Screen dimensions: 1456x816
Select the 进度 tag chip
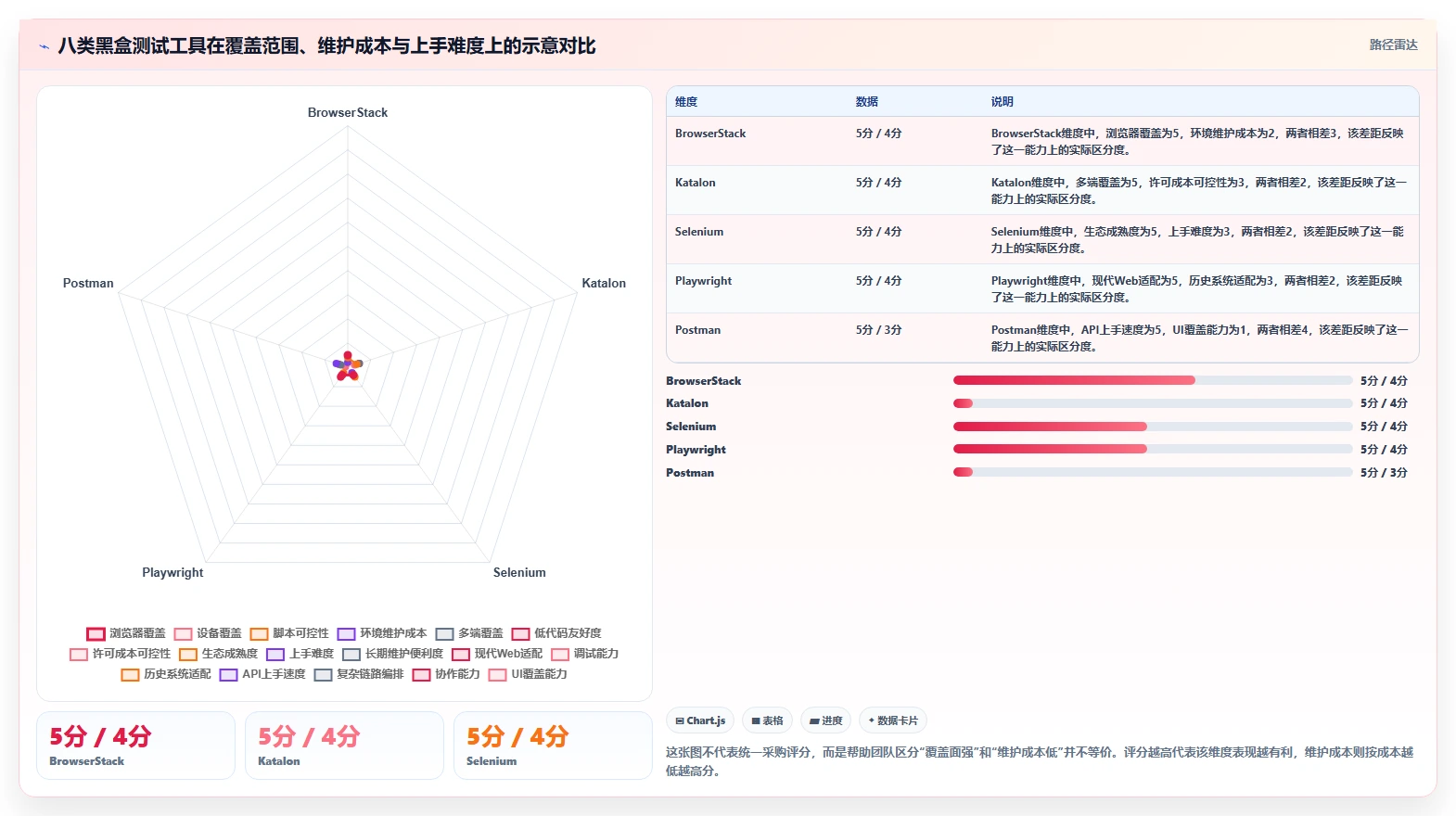pos(825,720)
